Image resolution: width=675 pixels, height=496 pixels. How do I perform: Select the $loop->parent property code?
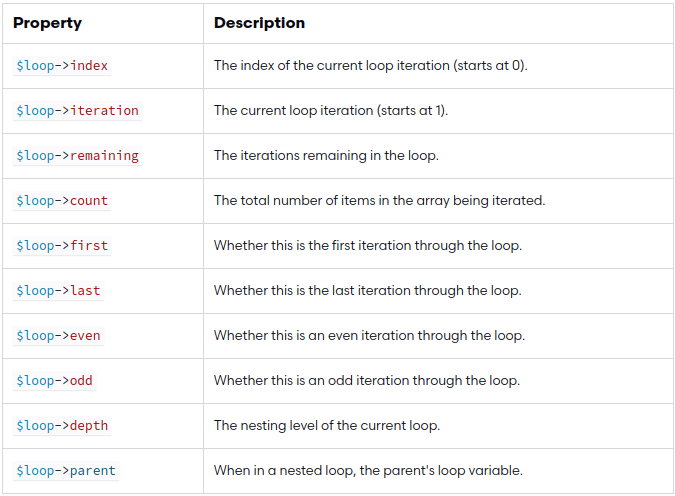(66, 471)
